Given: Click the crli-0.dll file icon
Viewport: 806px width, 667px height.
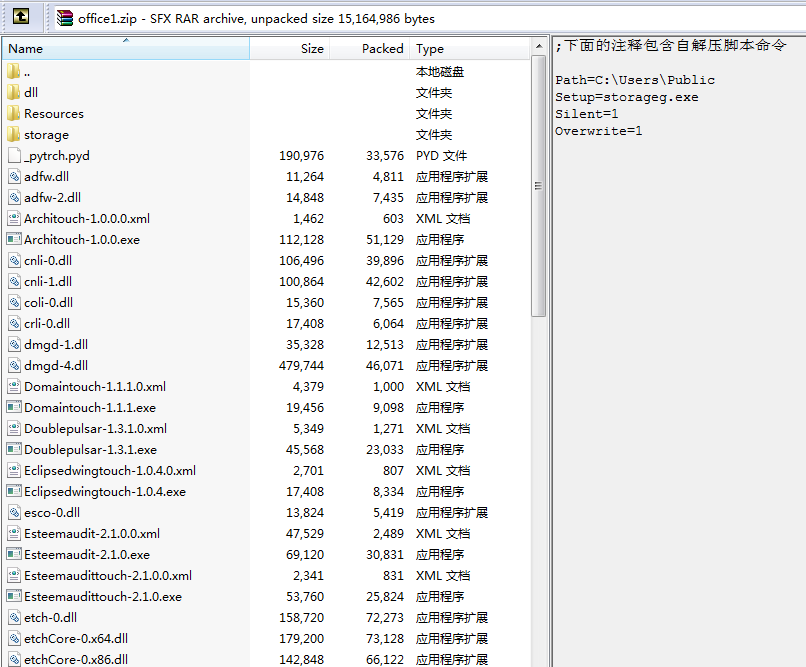Looking at the screenshot, I should pyautogui.click(x=14, y=324).
